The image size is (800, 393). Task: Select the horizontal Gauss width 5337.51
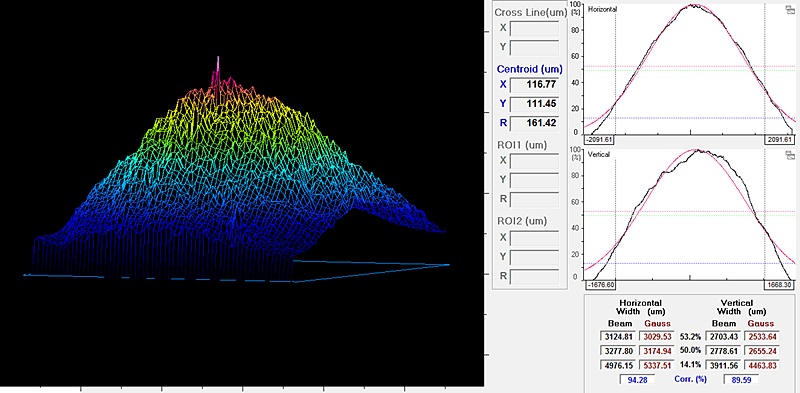tap(657, 365)
